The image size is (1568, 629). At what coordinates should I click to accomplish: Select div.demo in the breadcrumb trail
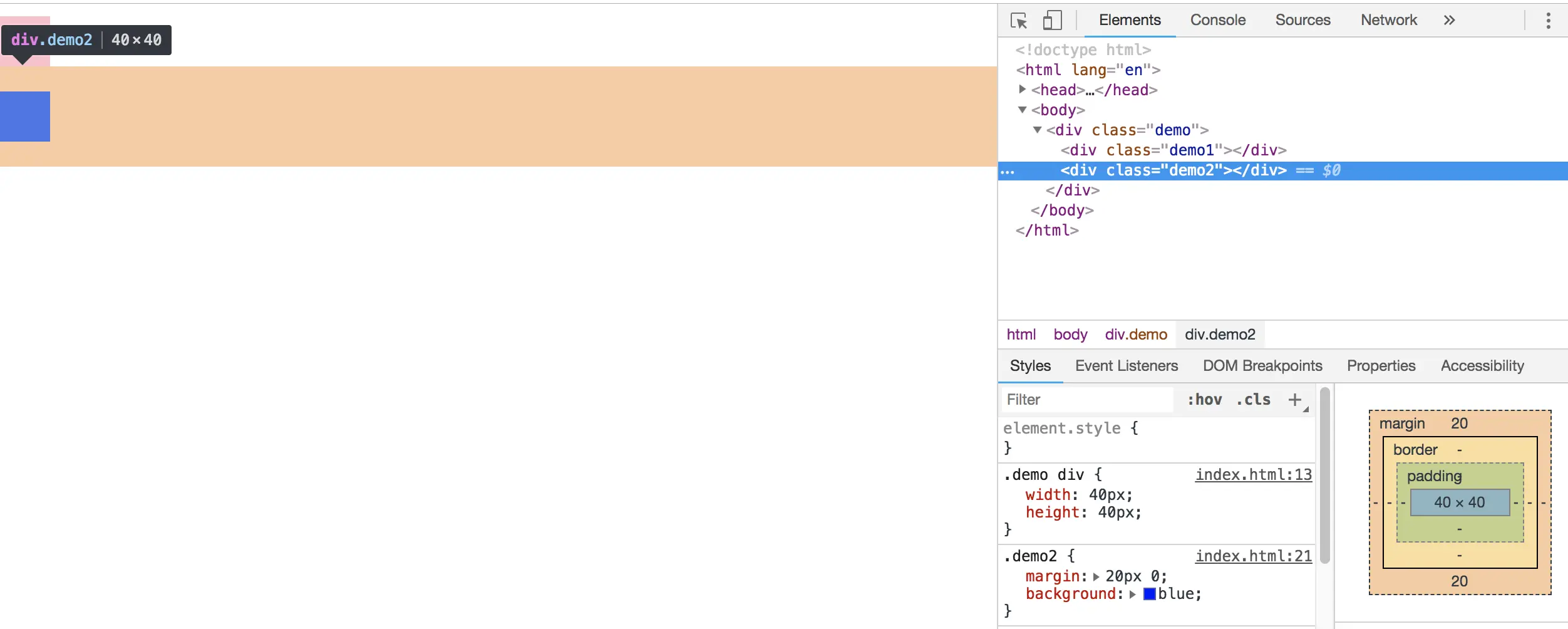1136,335
